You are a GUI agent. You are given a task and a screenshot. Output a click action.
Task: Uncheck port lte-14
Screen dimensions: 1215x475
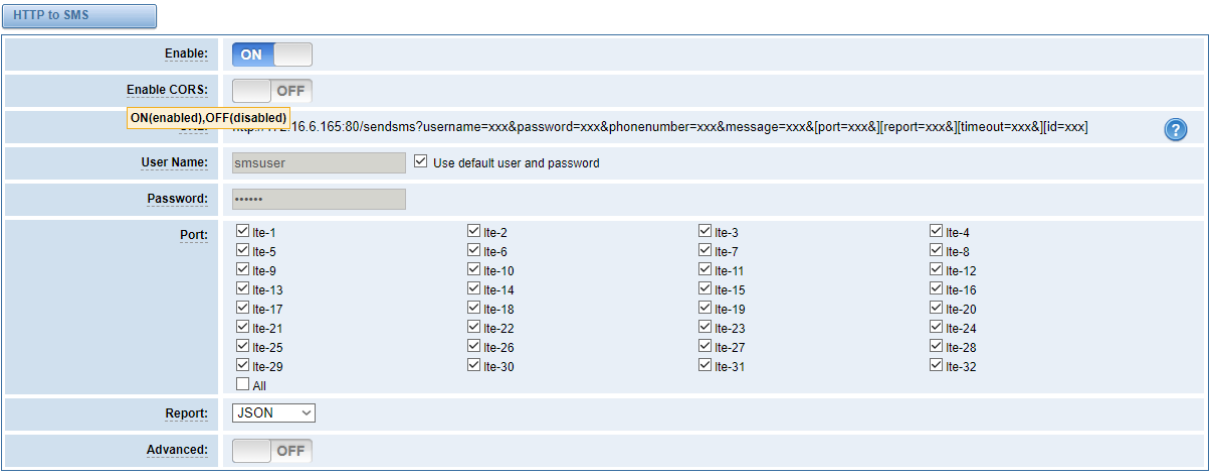[x=474, y=288]
